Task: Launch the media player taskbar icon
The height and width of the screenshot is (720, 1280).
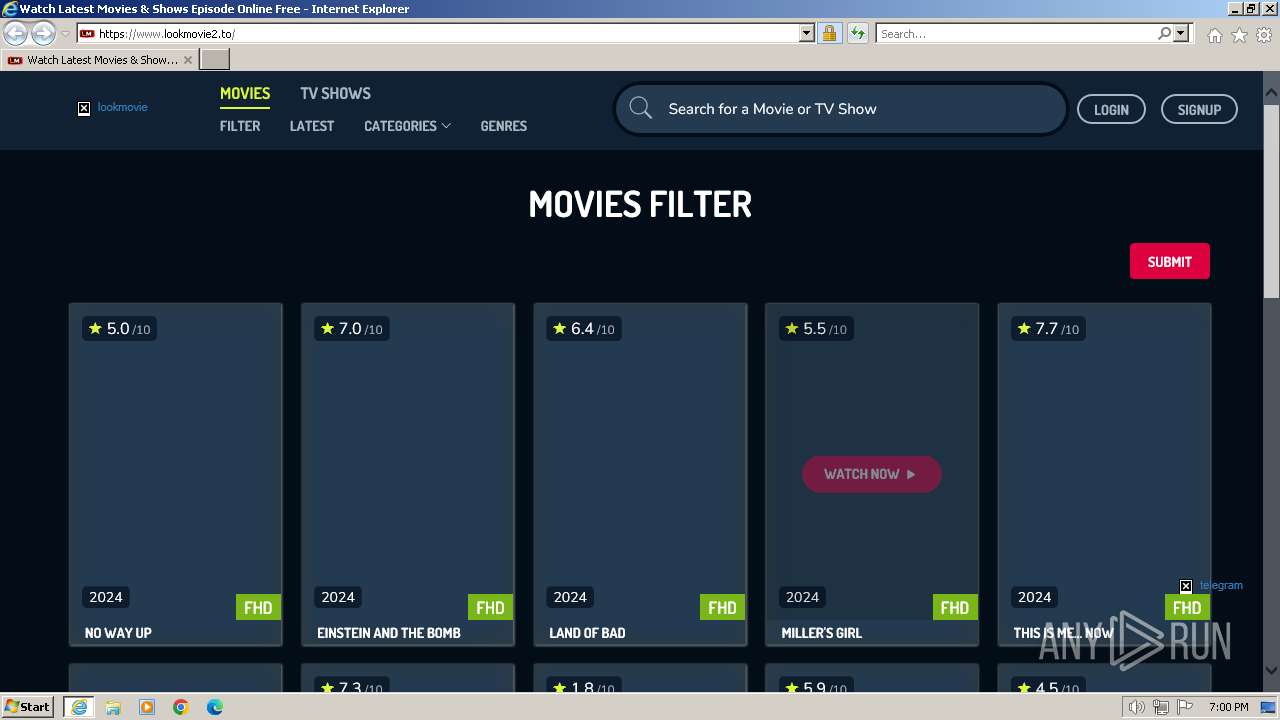Action: pyautogui.click(x=147, y=707)
